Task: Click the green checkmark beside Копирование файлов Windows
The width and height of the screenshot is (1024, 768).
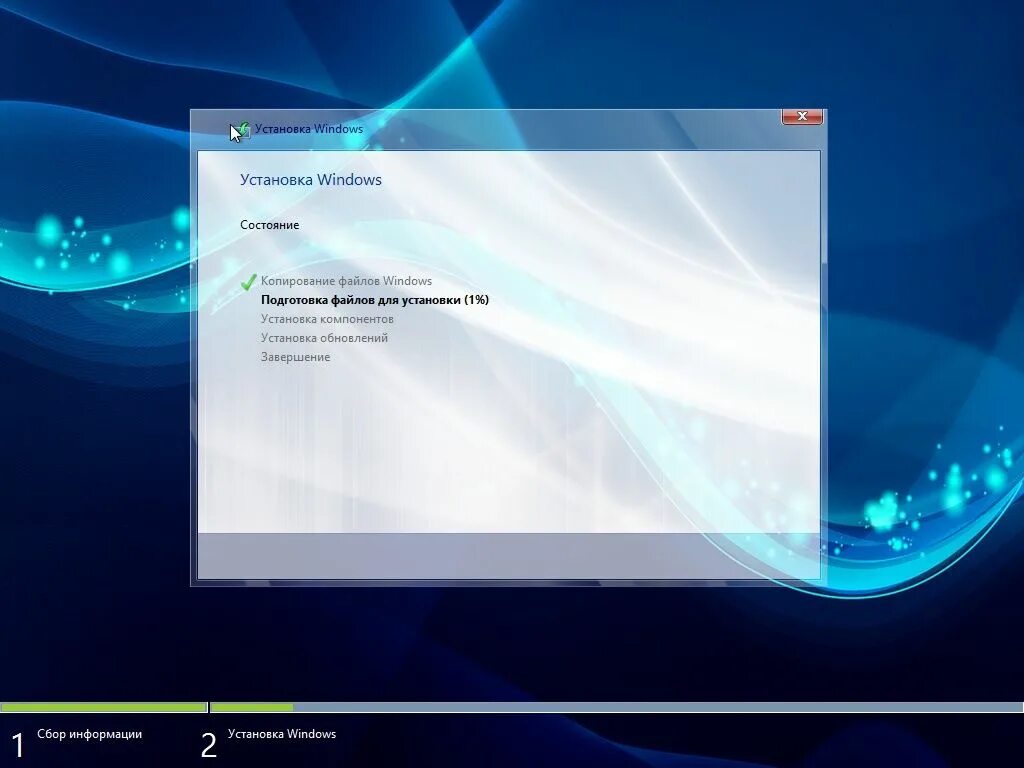Action: pos(248,282)
